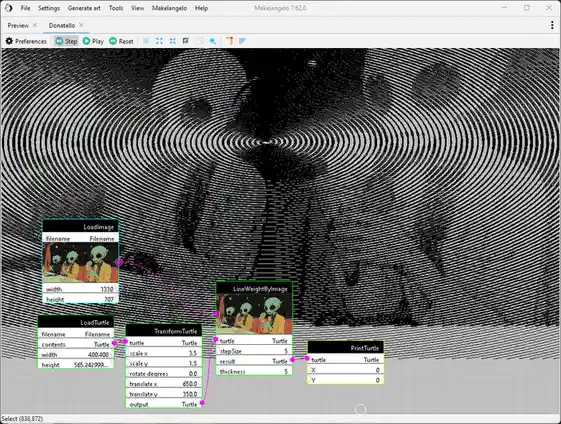
Task: Click the blue triangle icon in toolbar
Action: click(x=243, y=41)
